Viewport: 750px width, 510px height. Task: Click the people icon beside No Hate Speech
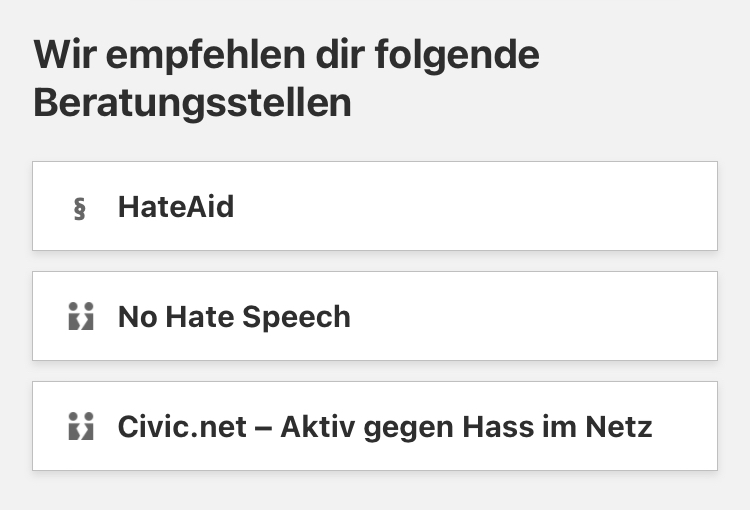click(x=80, y=317)
